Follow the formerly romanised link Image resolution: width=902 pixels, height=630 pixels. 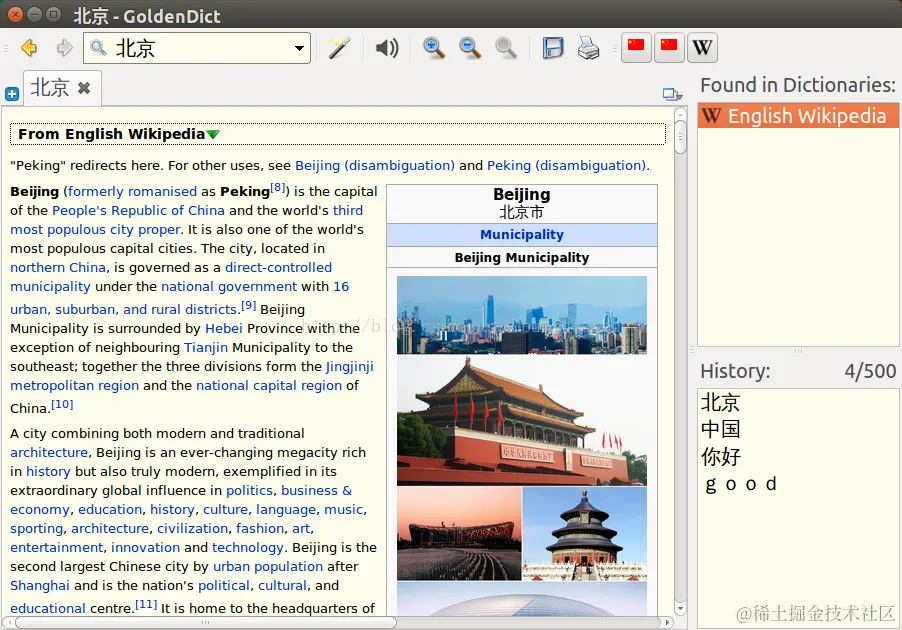tap(132, 192)
